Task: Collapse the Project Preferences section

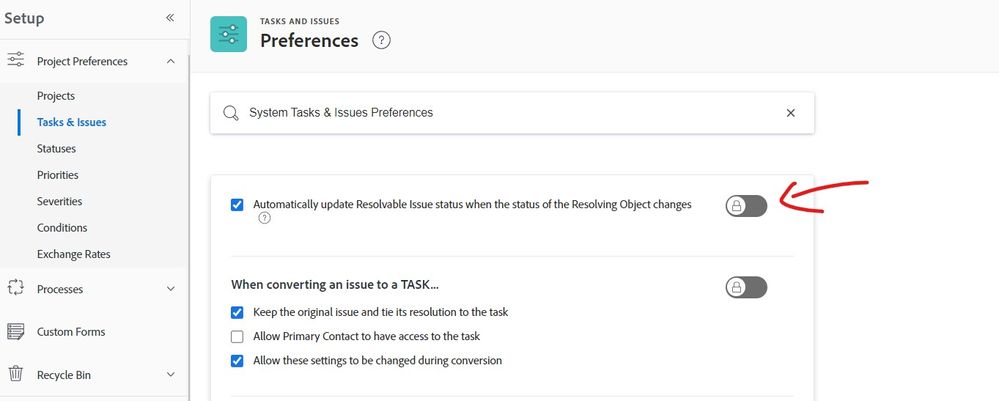Action: 170,61
